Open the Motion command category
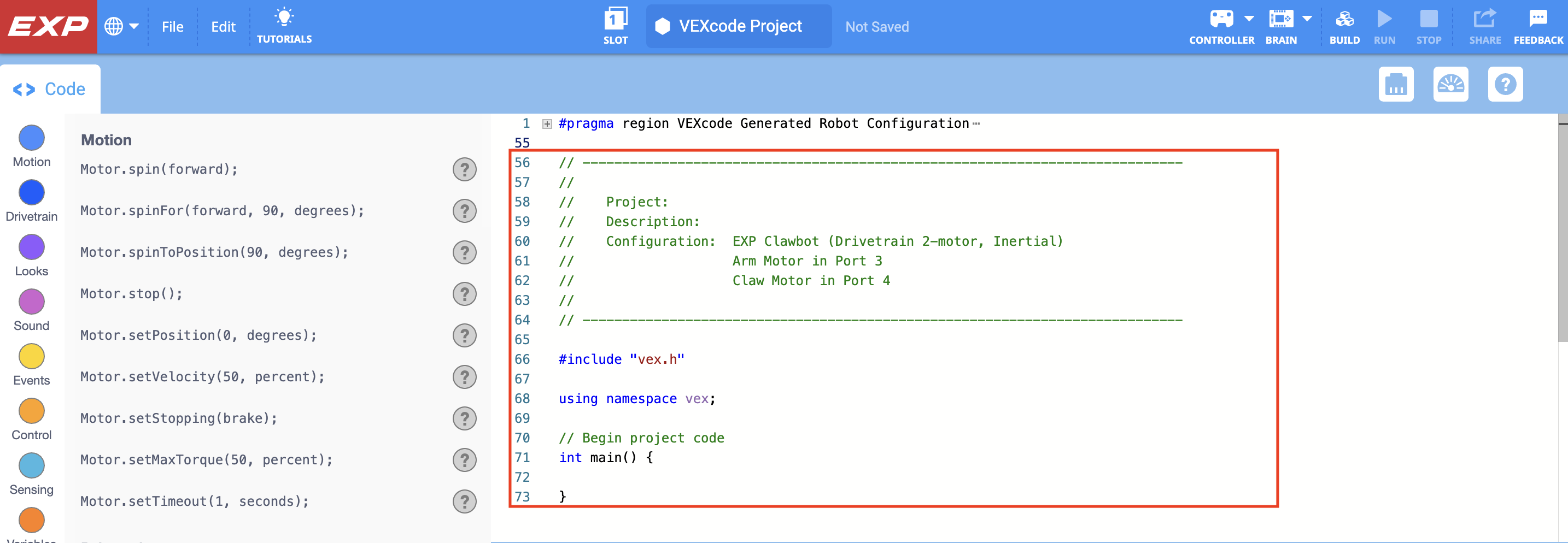Image resolution: width=1568 pixels, height=543 pixels. click(x=32, y=138)
